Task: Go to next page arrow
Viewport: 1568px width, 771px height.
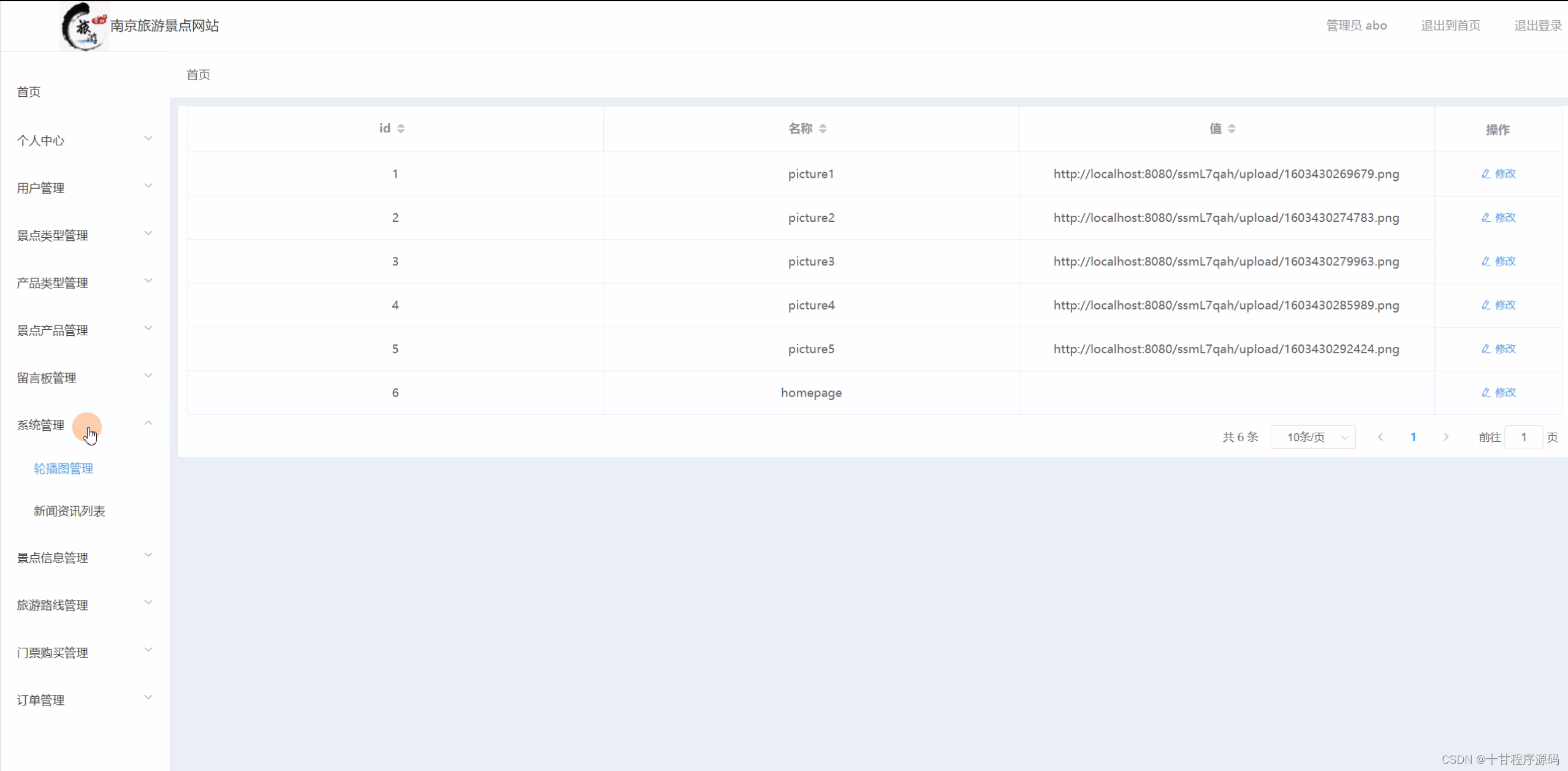Action: pos(1446,437)
